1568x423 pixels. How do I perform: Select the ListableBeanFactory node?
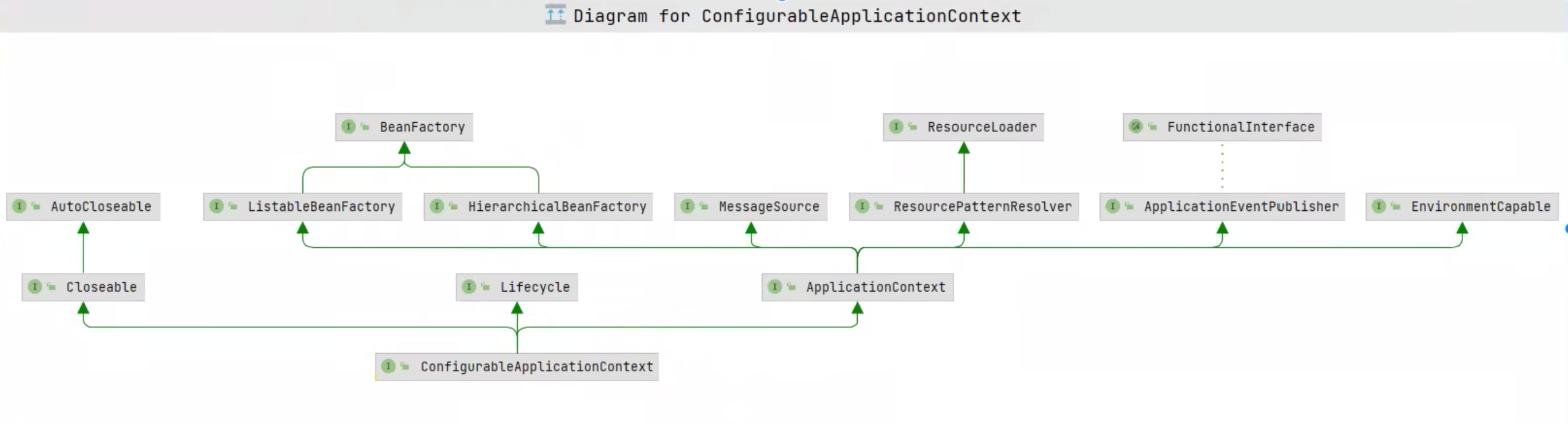[x=320, y=207]
